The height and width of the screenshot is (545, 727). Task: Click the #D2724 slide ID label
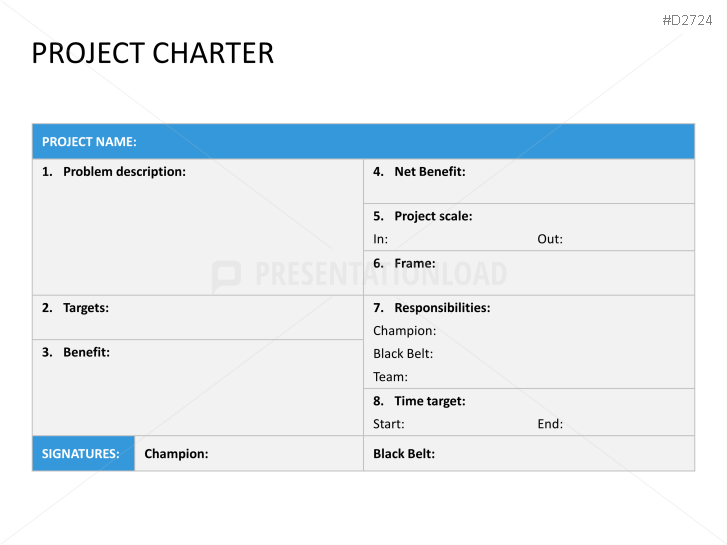[x=688, y=20]
